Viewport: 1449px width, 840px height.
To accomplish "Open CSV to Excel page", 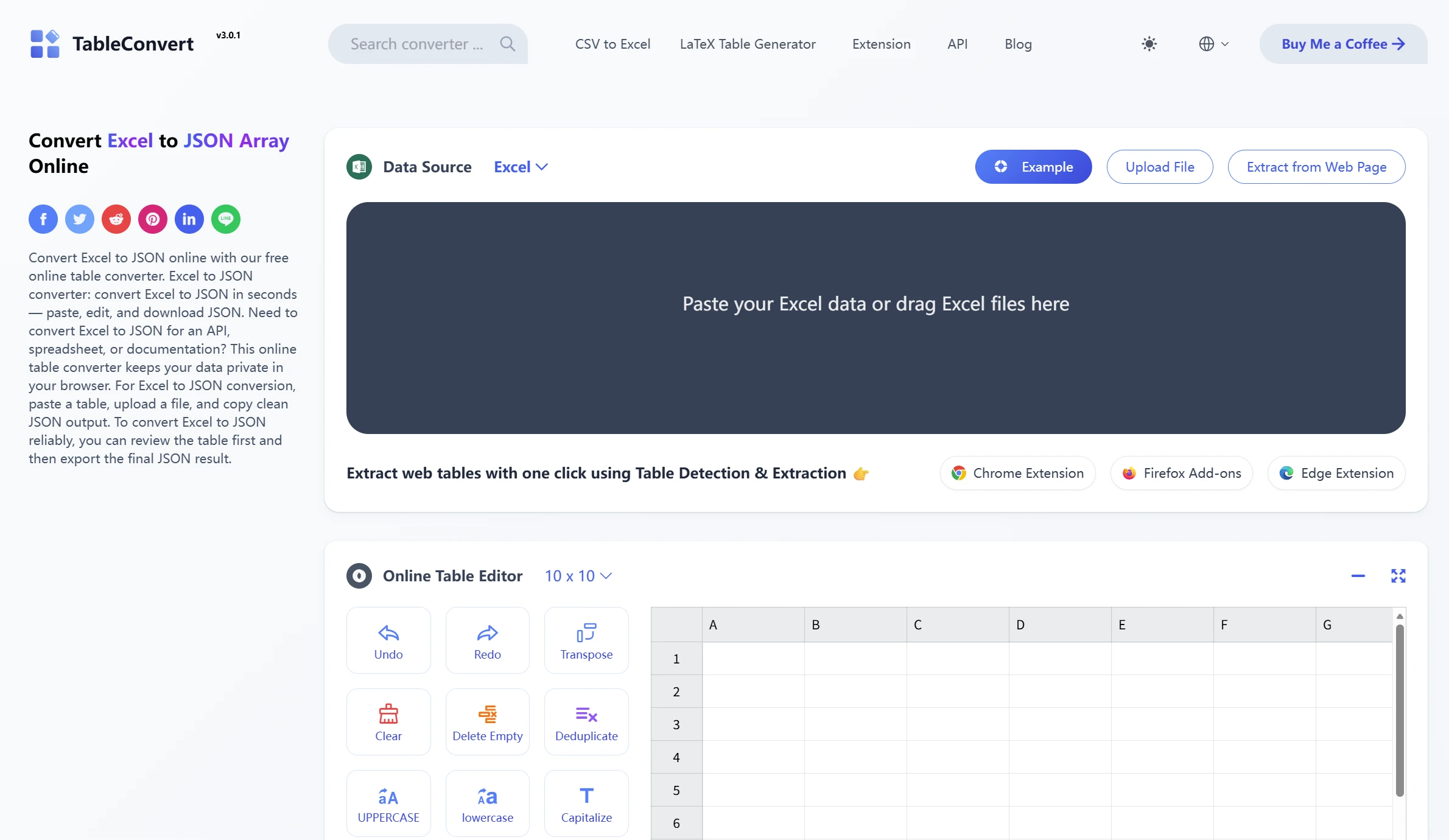I will tap(612, 44).
